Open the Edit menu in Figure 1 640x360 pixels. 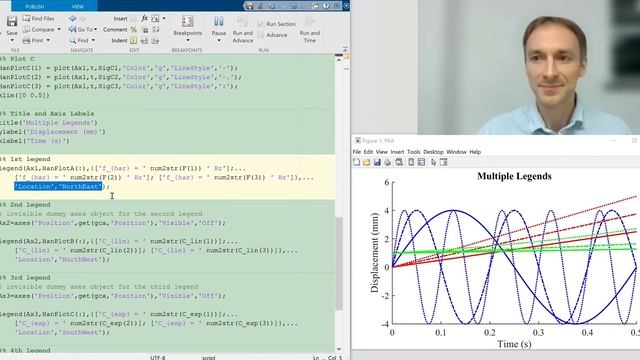pos(368,152)
